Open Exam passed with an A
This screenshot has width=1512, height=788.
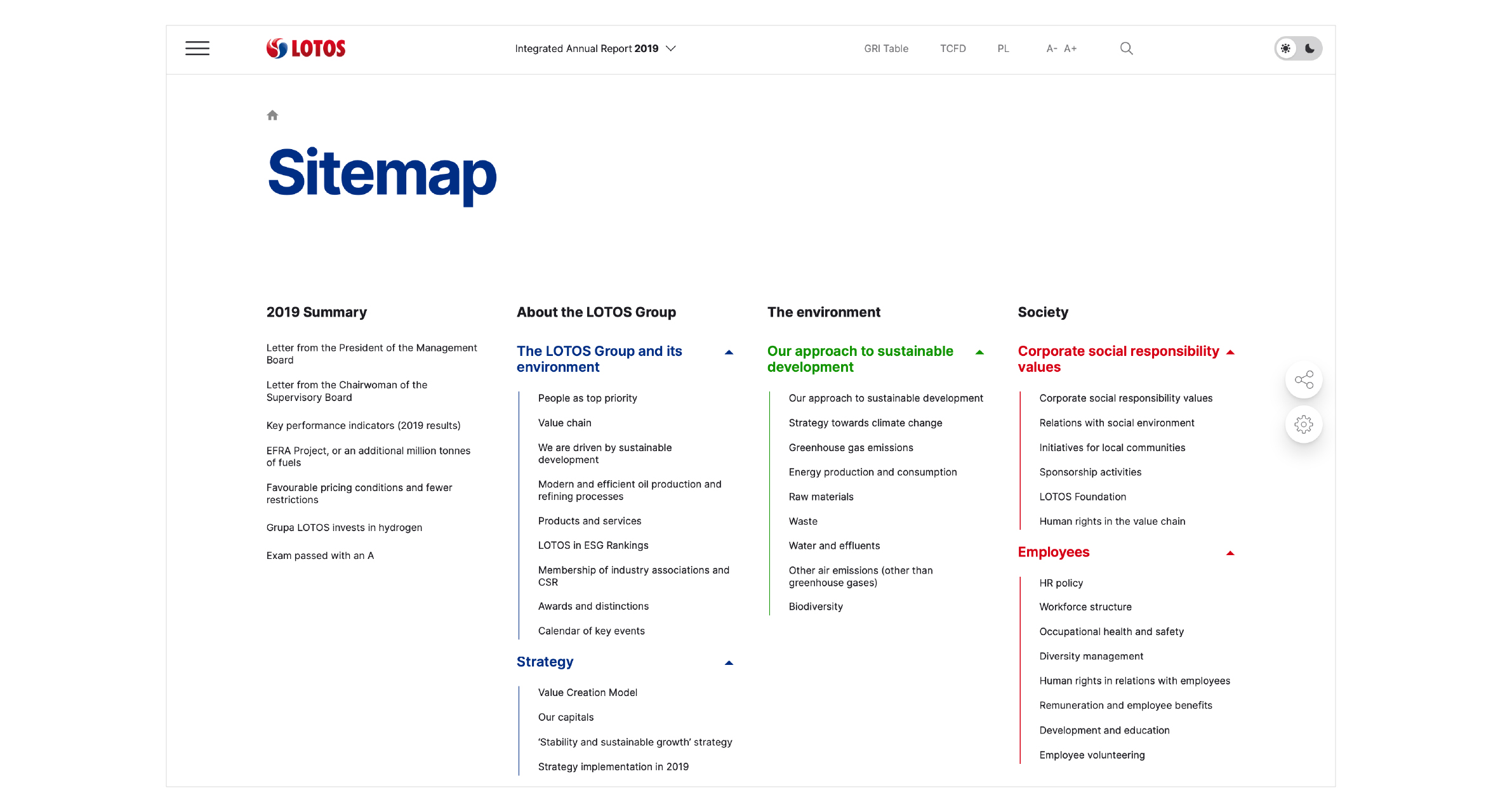[x=321, y=556]
